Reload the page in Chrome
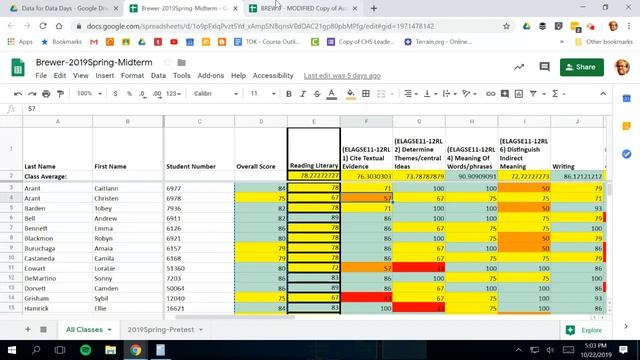640x360 pixels. click(43, 26)
